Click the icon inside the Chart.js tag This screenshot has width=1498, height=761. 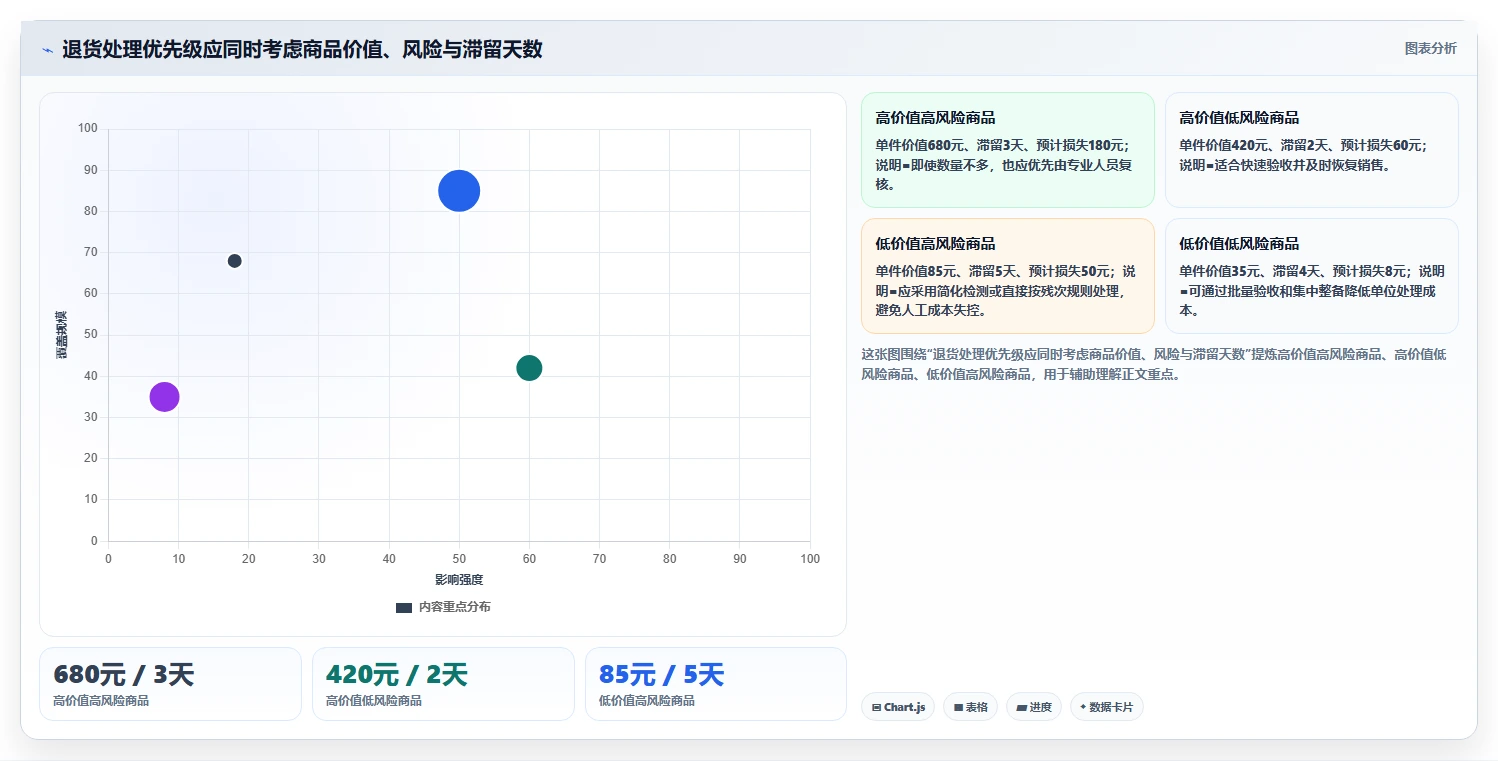877,707
